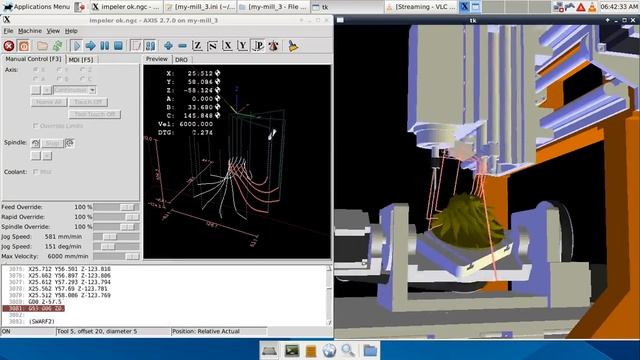Image resolution: width=640 pixels, height=360 pixels.
Task: Click the G-code panel vertical scrollbar
Action: tap(329, 295)
